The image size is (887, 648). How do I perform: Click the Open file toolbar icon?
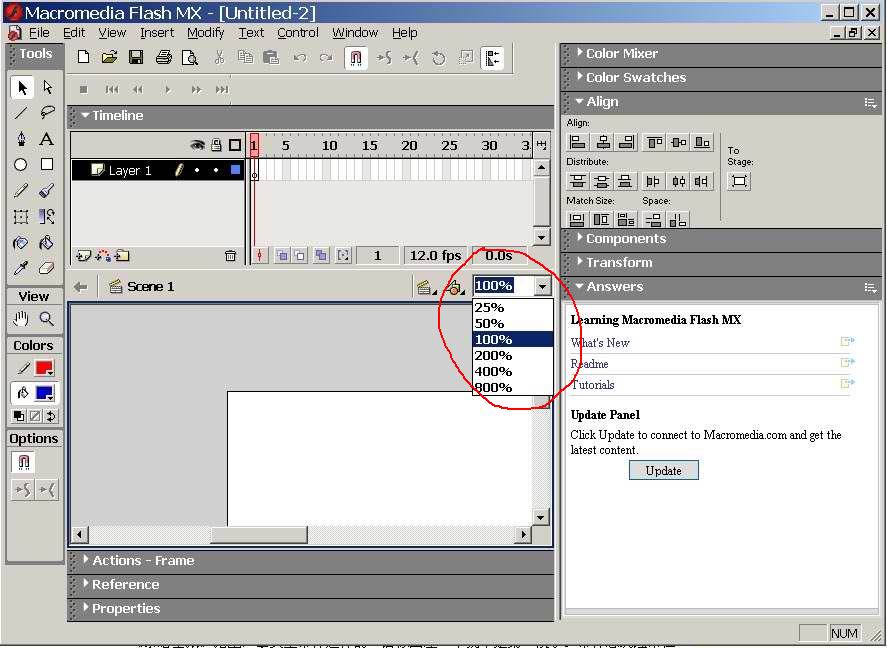pyautogui.click(x=110, y=57)
